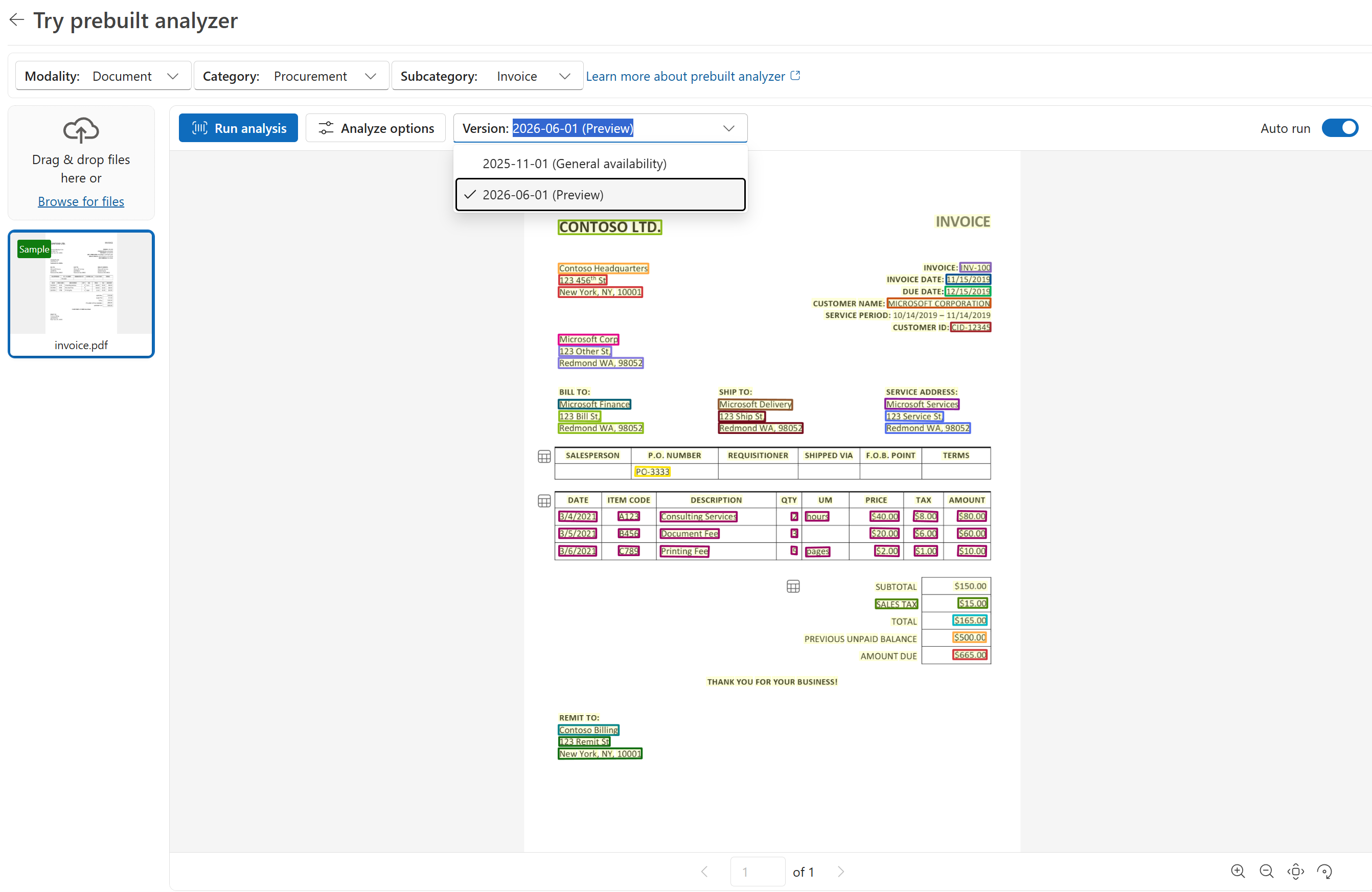The image size is (1372, 892).
Task: Click the pages unit cell
Action: [x=818, y=551]
